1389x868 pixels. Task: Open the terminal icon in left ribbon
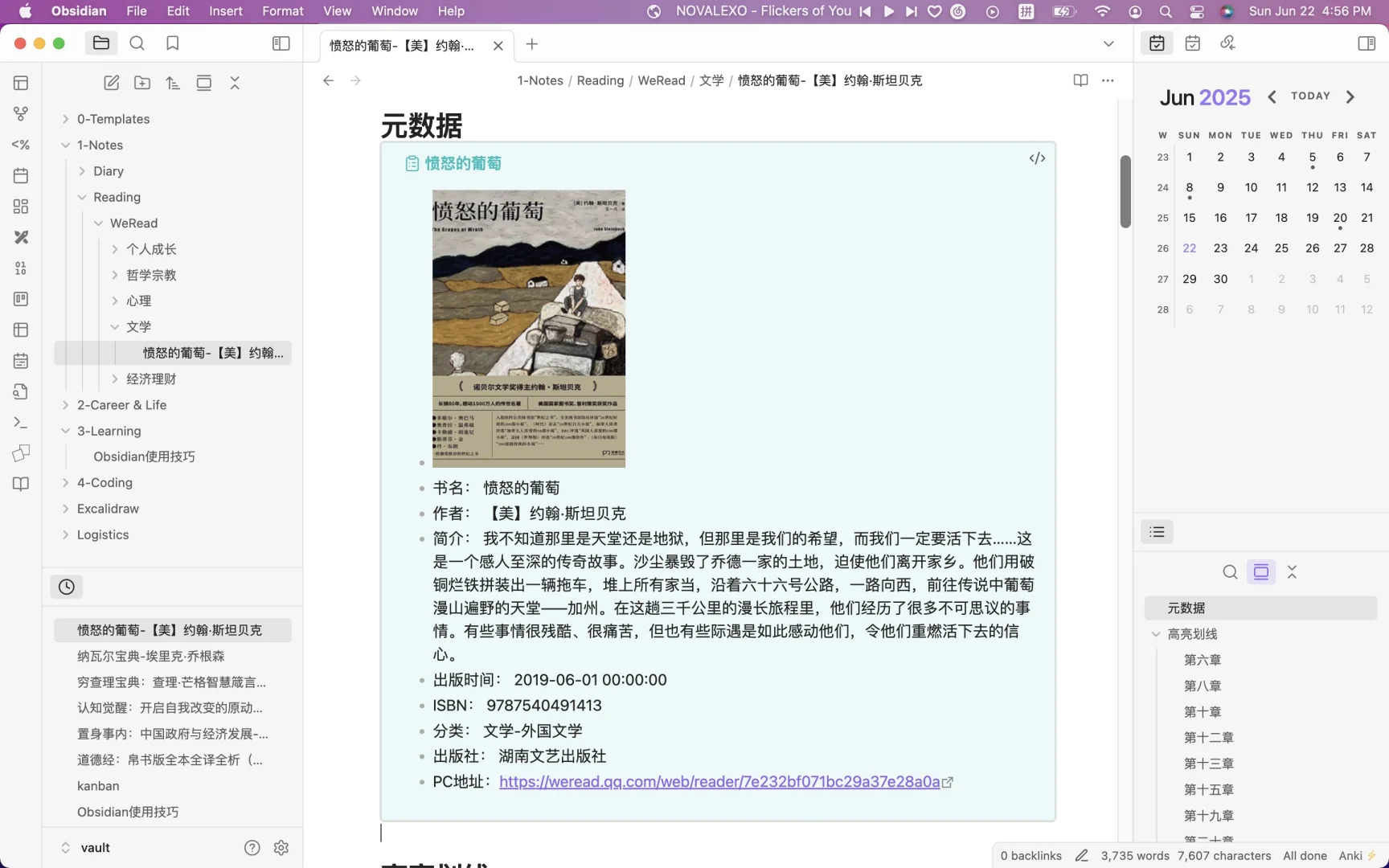click(x=20, y=422)
